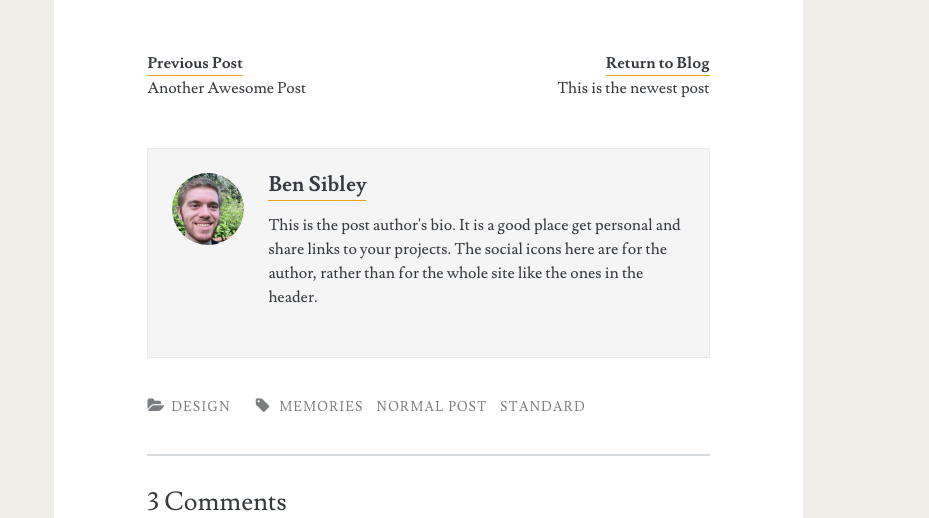Click the author bio paragraph text
The image size is (929, 518).
click(x=475, y=261)
